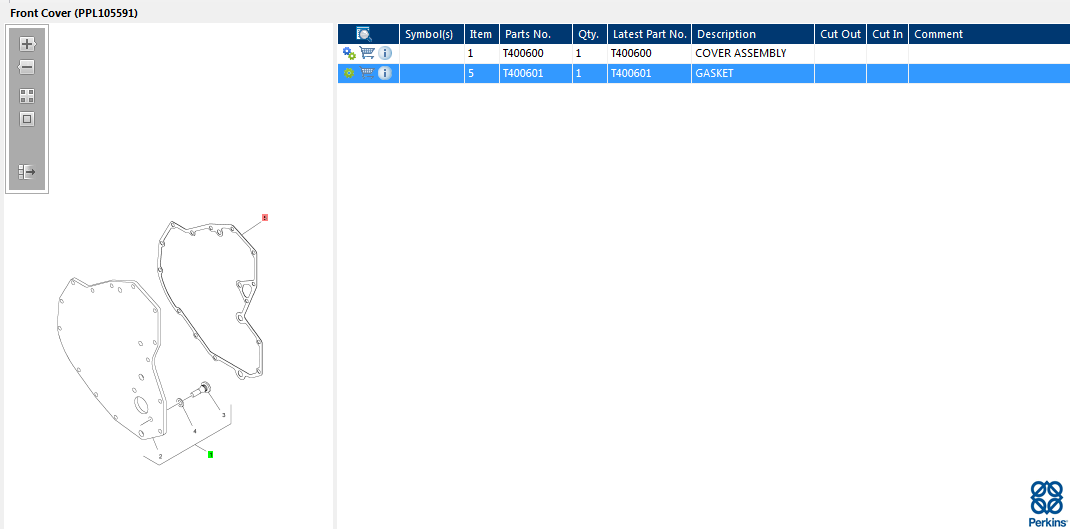Click Parts No. T400600 cell

click(x=536, y=53)
